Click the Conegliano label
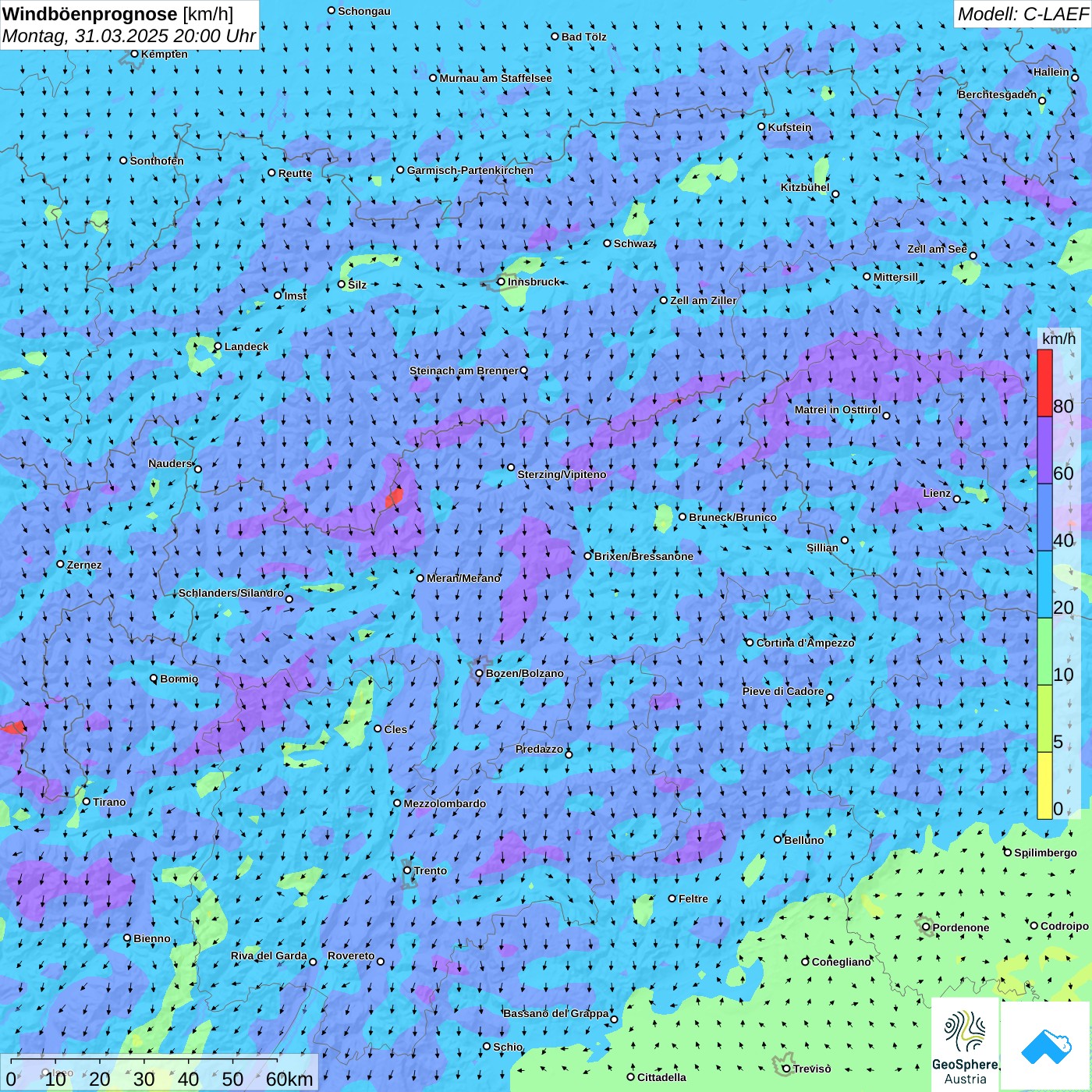The height and width of the screenshot is (1092, 1092). pos(841,962)
